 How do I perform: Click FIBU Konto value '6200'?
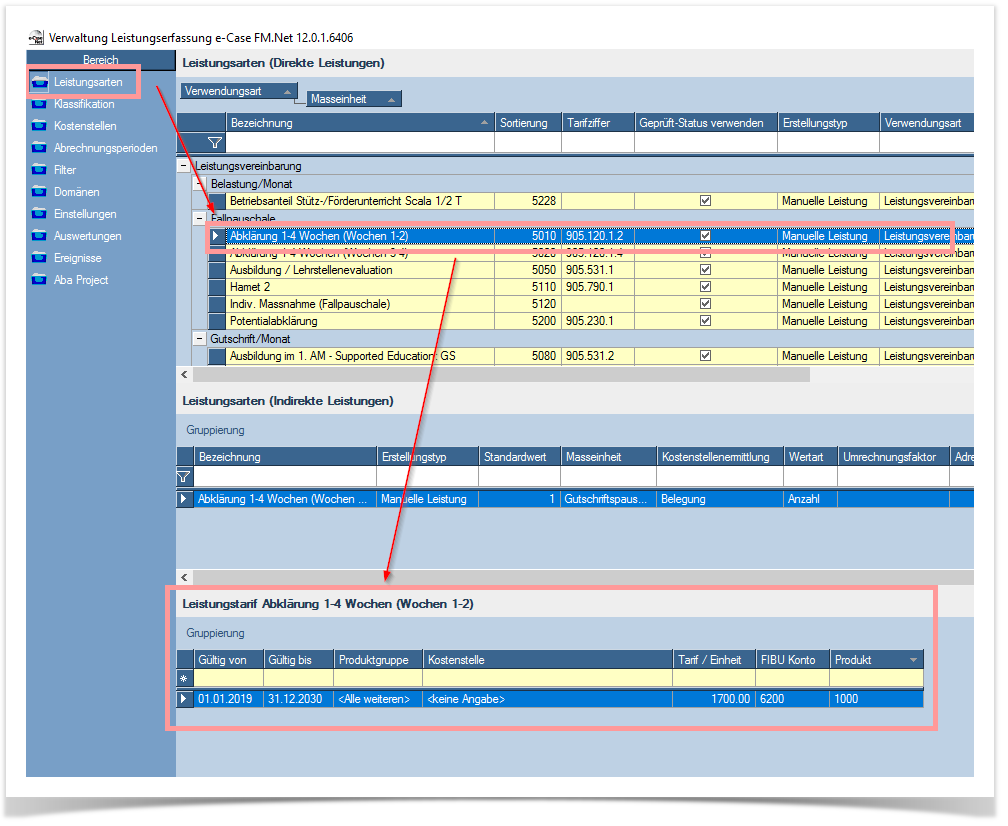point(772,699)
